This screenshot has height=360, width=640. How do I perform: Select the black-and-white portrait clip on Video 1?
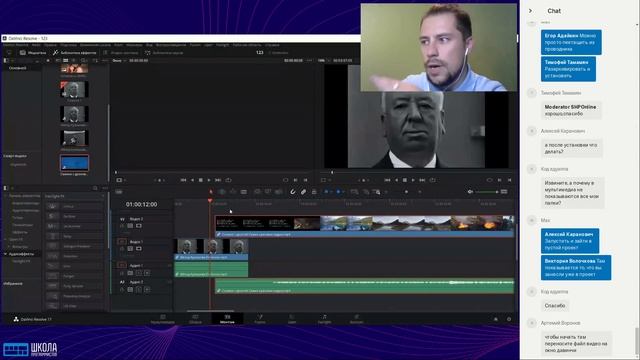(211, 249)
